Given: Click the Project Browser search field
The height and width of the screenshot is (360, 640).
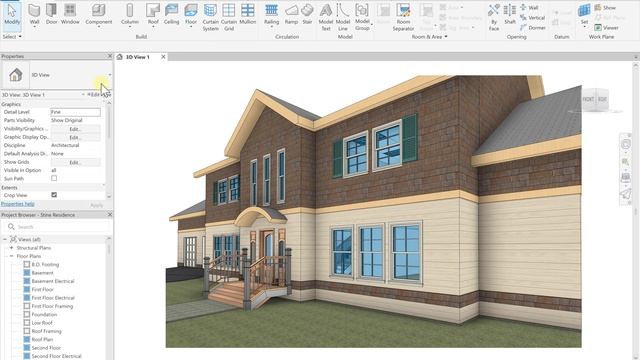Looking at the screenshot, I should [x=57, y=227].
